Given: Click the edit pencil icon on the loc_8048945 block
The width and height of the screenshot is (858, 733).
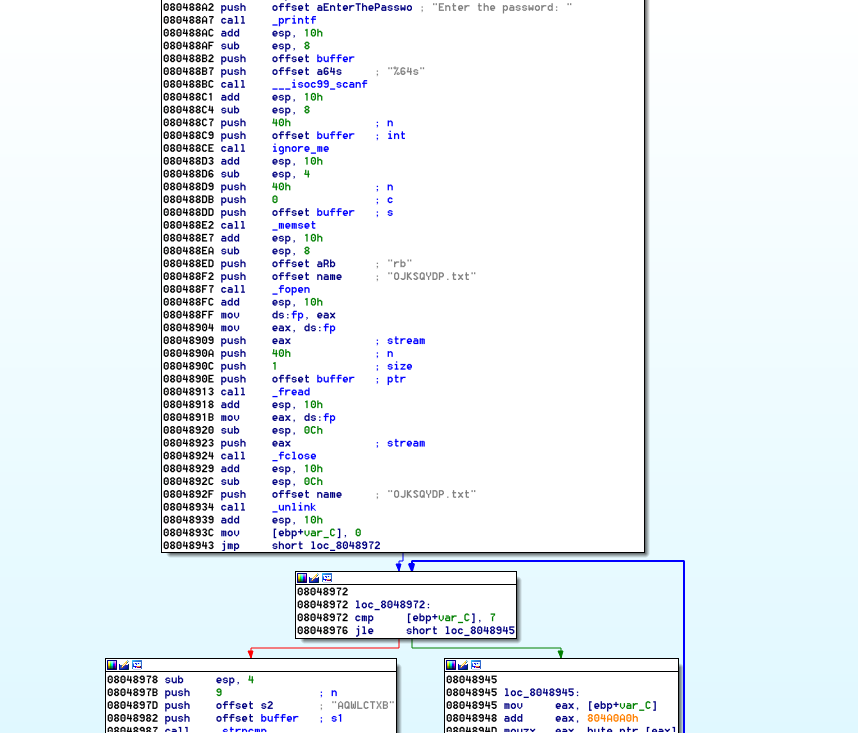Looking at the screenshot, I should coord(463,665).
